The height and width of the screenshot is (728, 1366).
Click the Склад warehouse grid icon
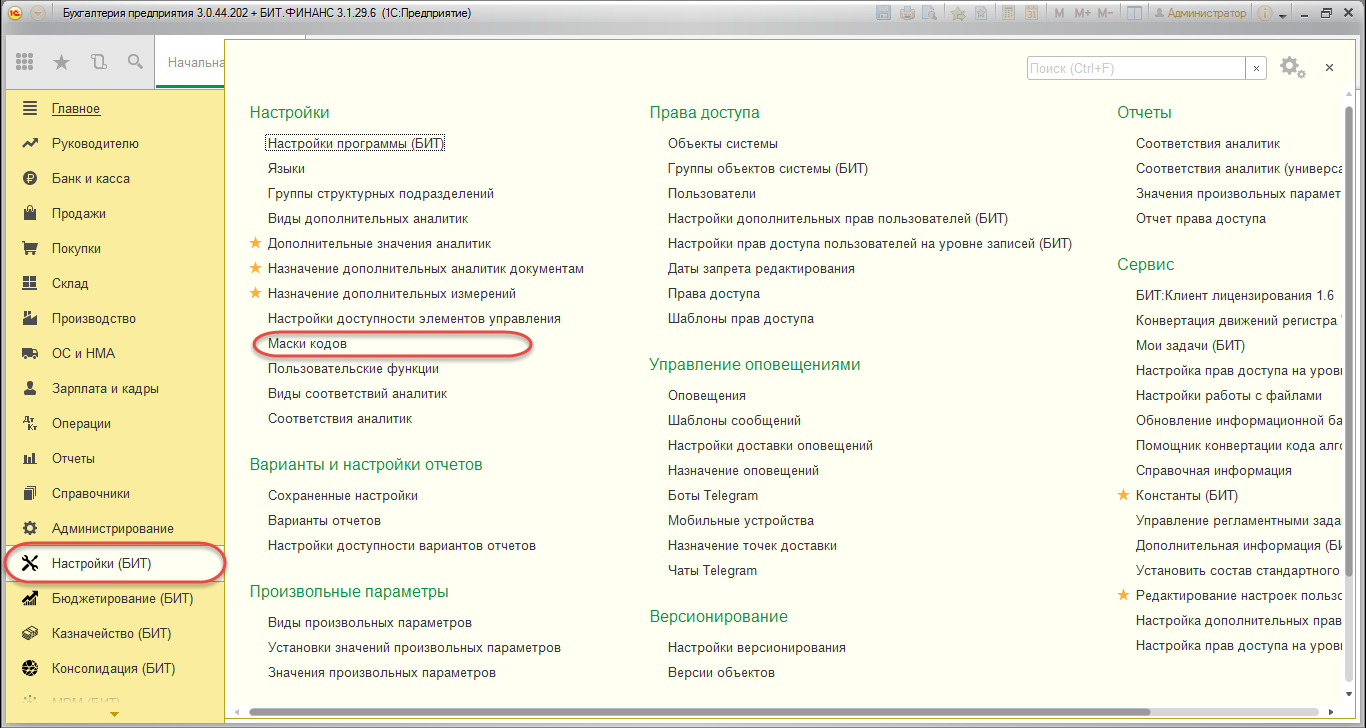[30, 283]
